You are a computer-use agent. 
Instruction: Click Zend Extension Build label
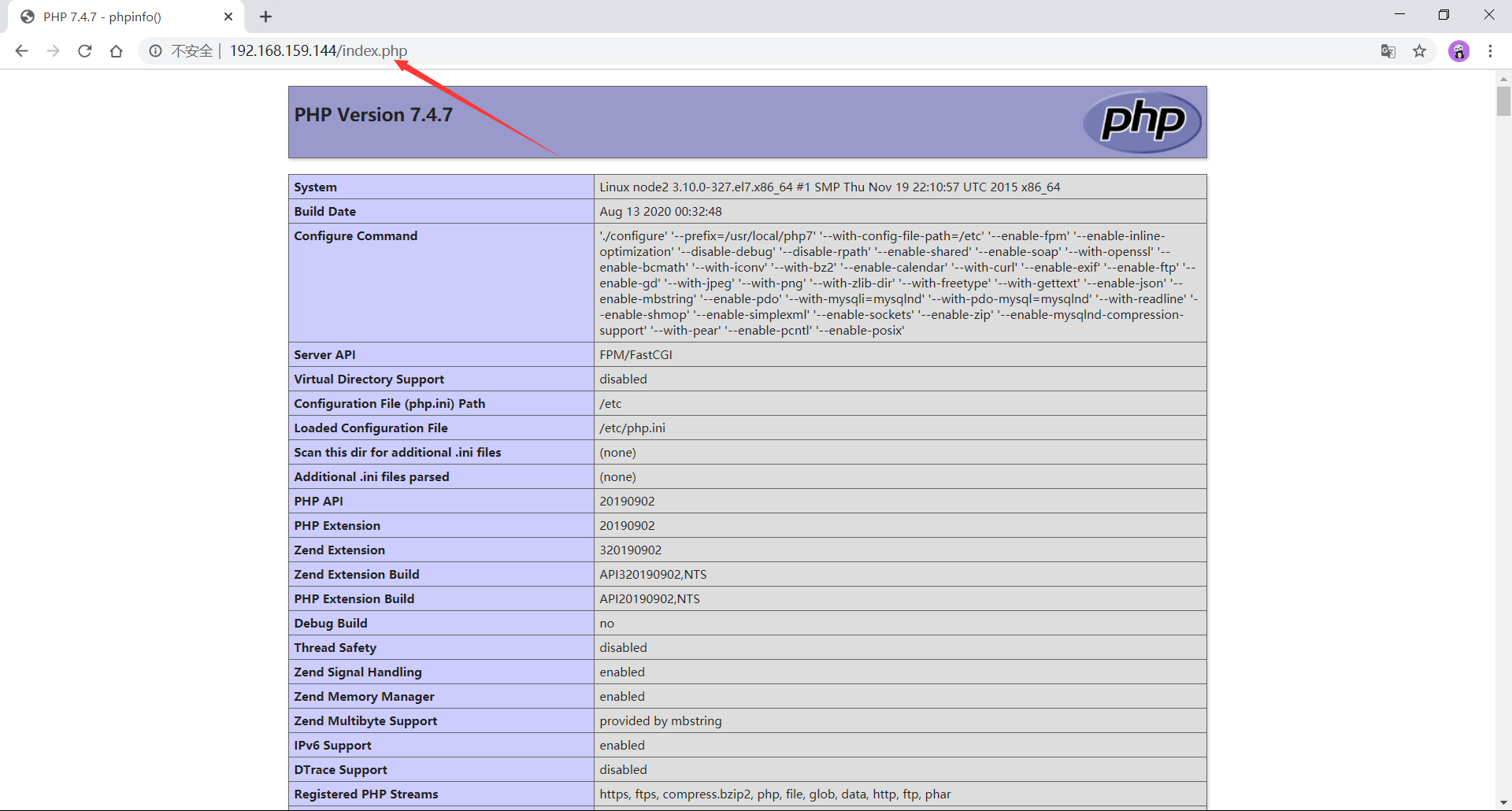(356, 575)
